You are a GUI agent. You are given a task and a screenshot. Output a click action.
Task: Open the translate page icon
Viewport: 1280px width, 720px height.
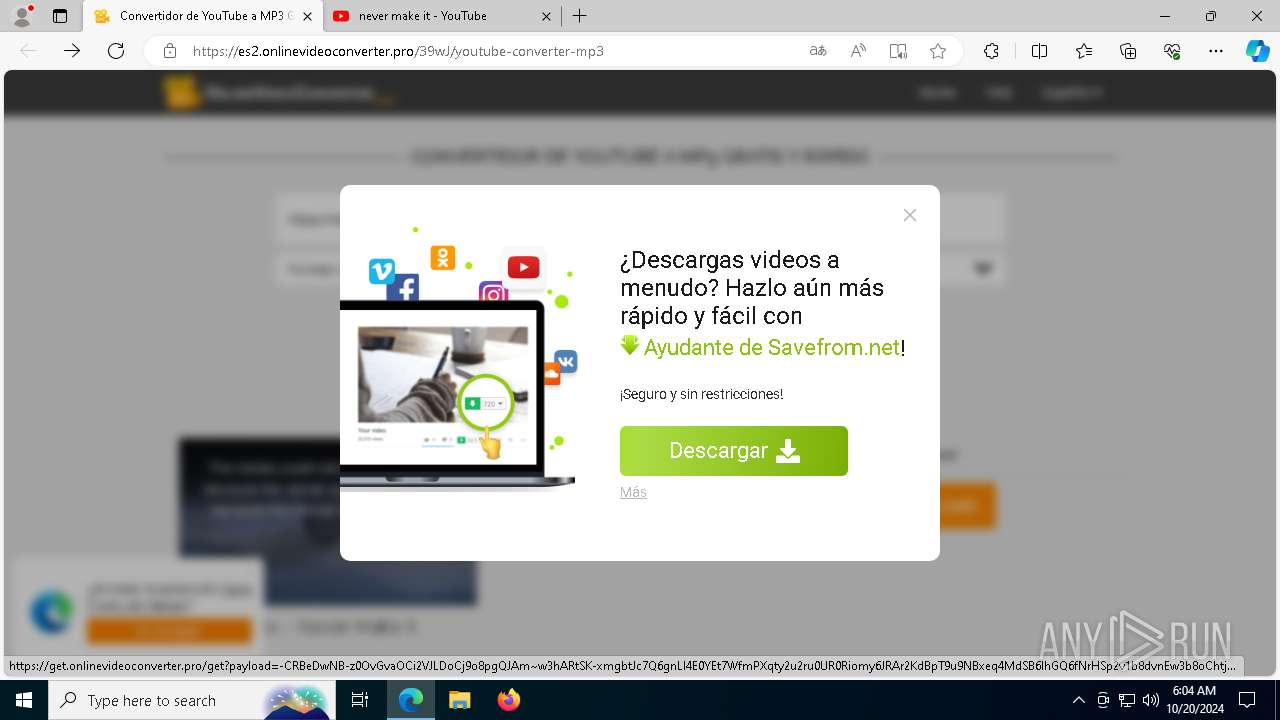click(x=818, y=51)
